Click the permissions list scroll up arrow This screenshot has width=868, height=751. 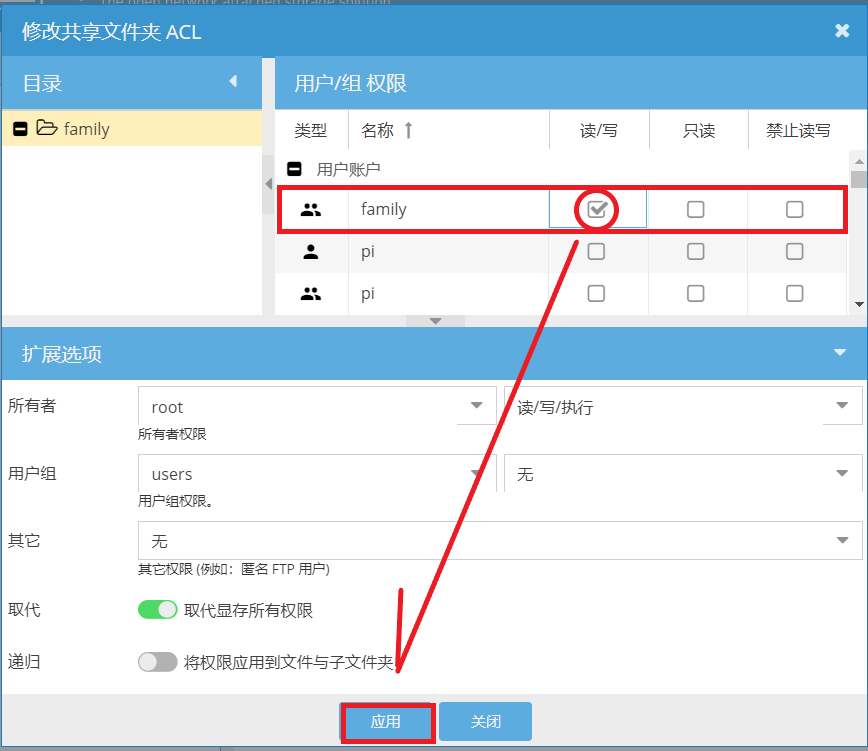click(859, 162)
